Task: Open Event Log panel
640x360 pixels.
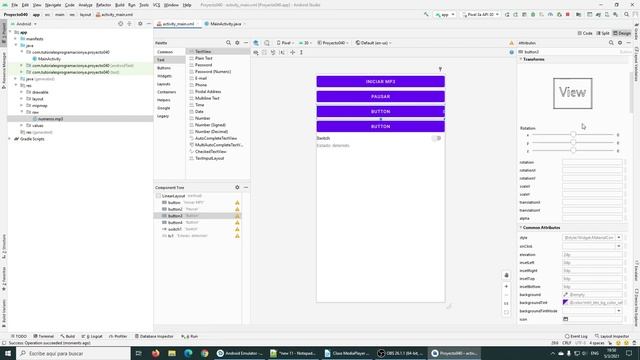Action: [576, 336]
